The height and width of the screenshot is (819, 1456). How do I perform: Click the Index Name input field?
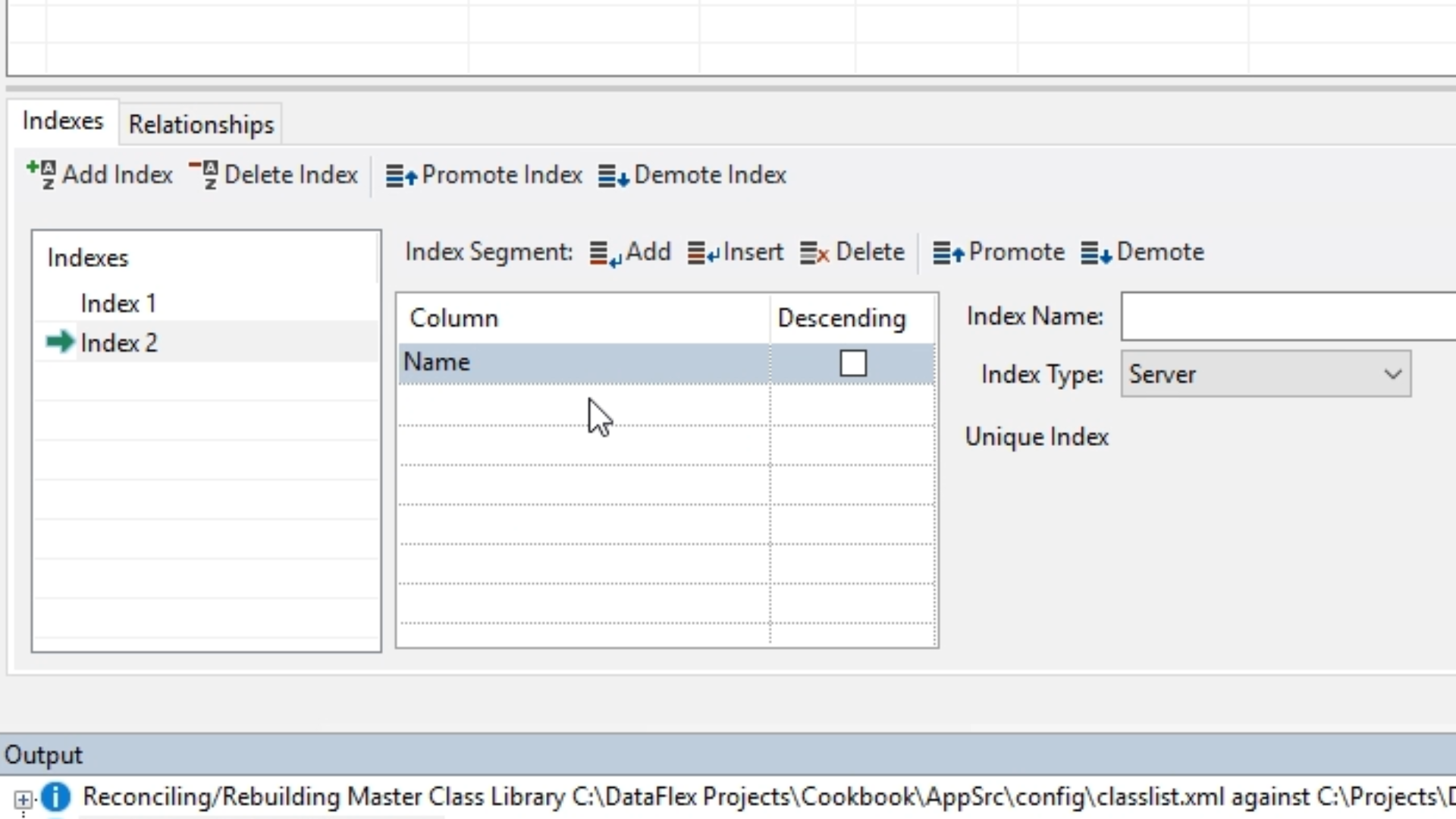(x=1288, y=316)
